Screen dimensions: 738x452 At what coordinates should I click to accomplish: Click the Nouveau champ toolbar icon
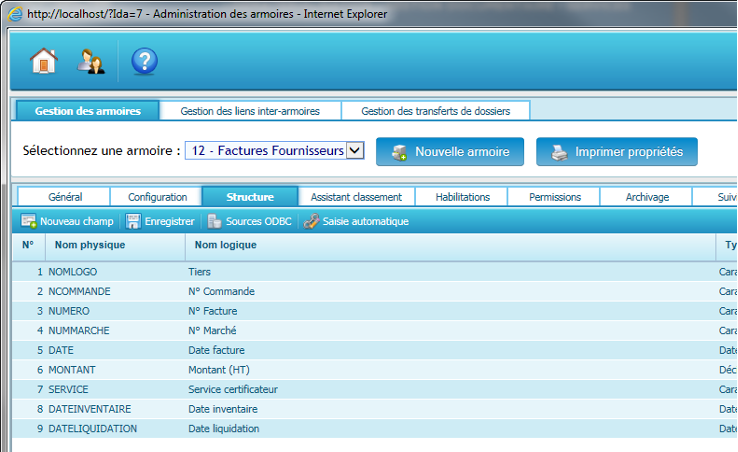(x=29, y=221)
